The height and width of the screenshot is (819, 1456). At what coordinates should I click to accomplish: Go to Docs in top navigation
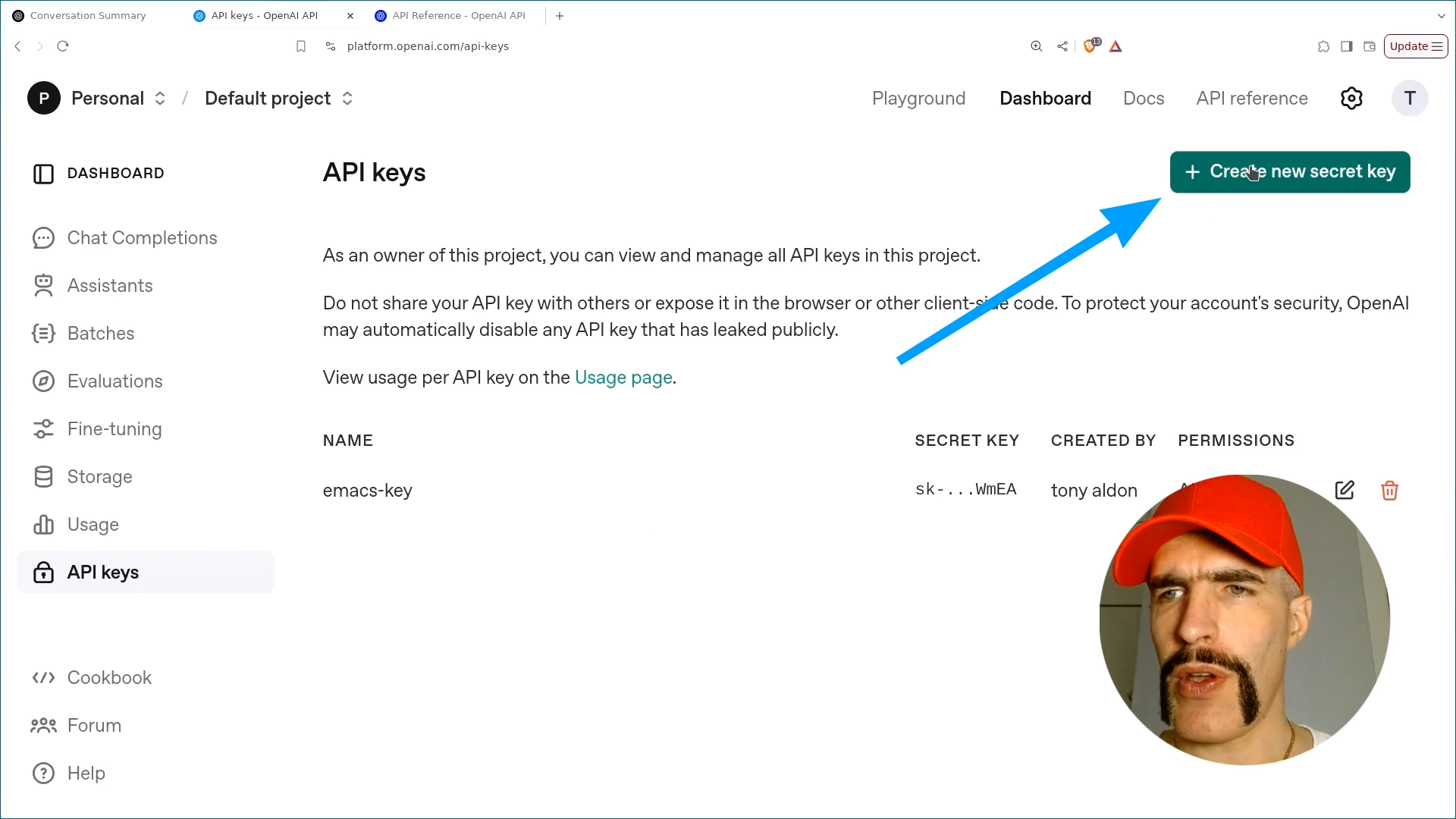click(1143, 99)
